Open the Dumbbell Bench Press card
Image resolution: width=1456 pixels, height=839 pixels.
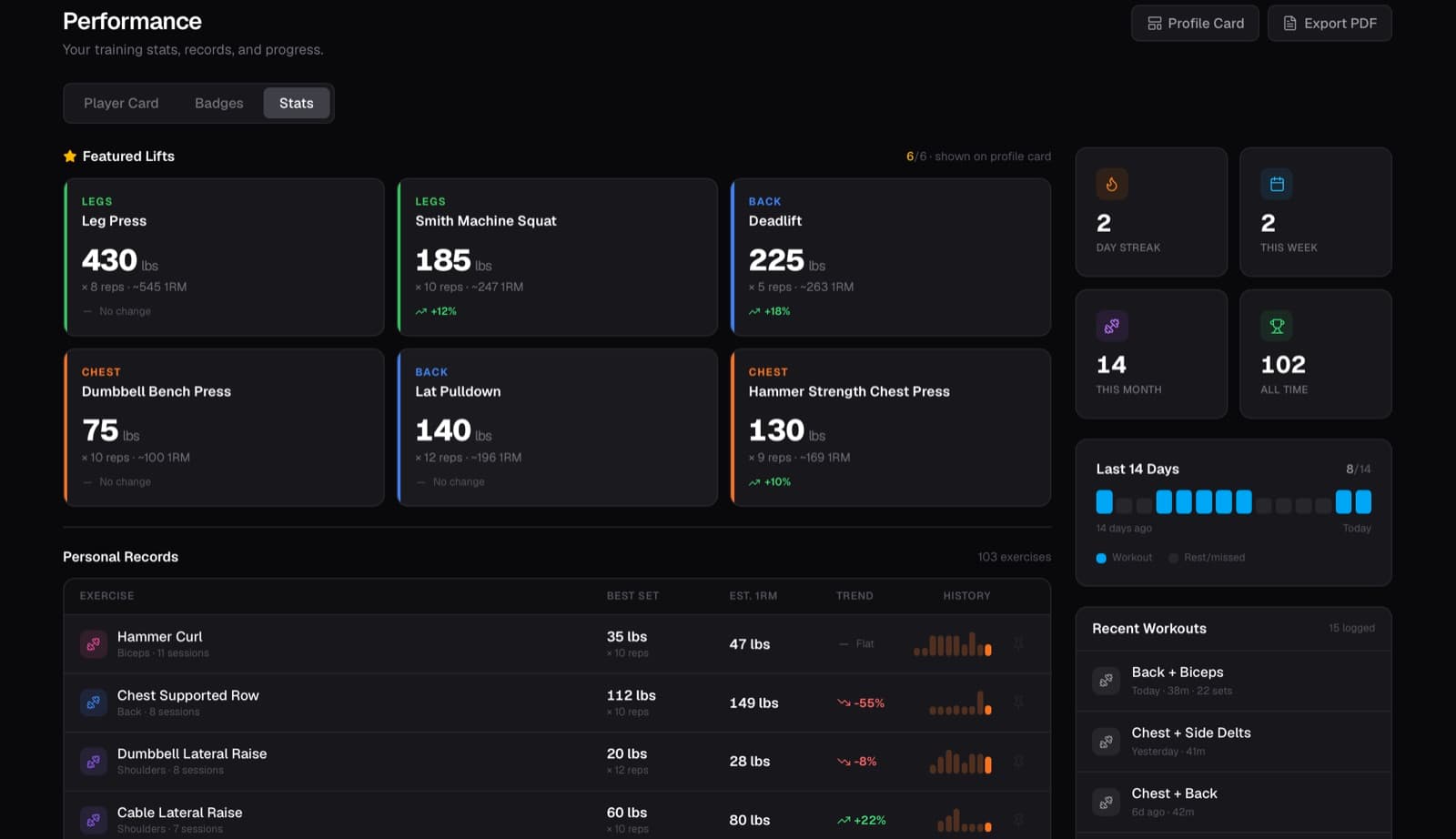tap(224, 428)
